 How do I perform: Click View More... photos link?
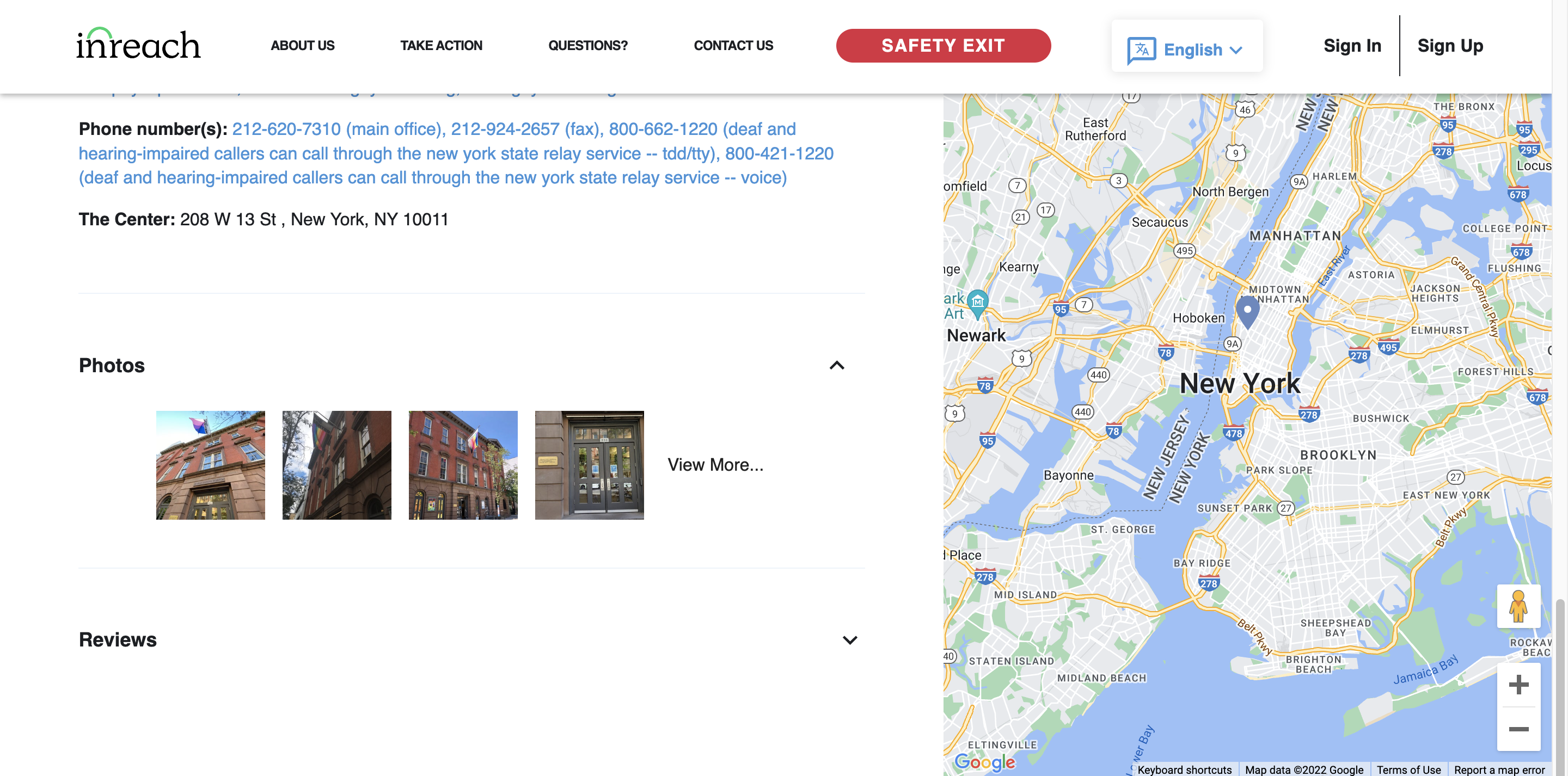pos(715,465)
